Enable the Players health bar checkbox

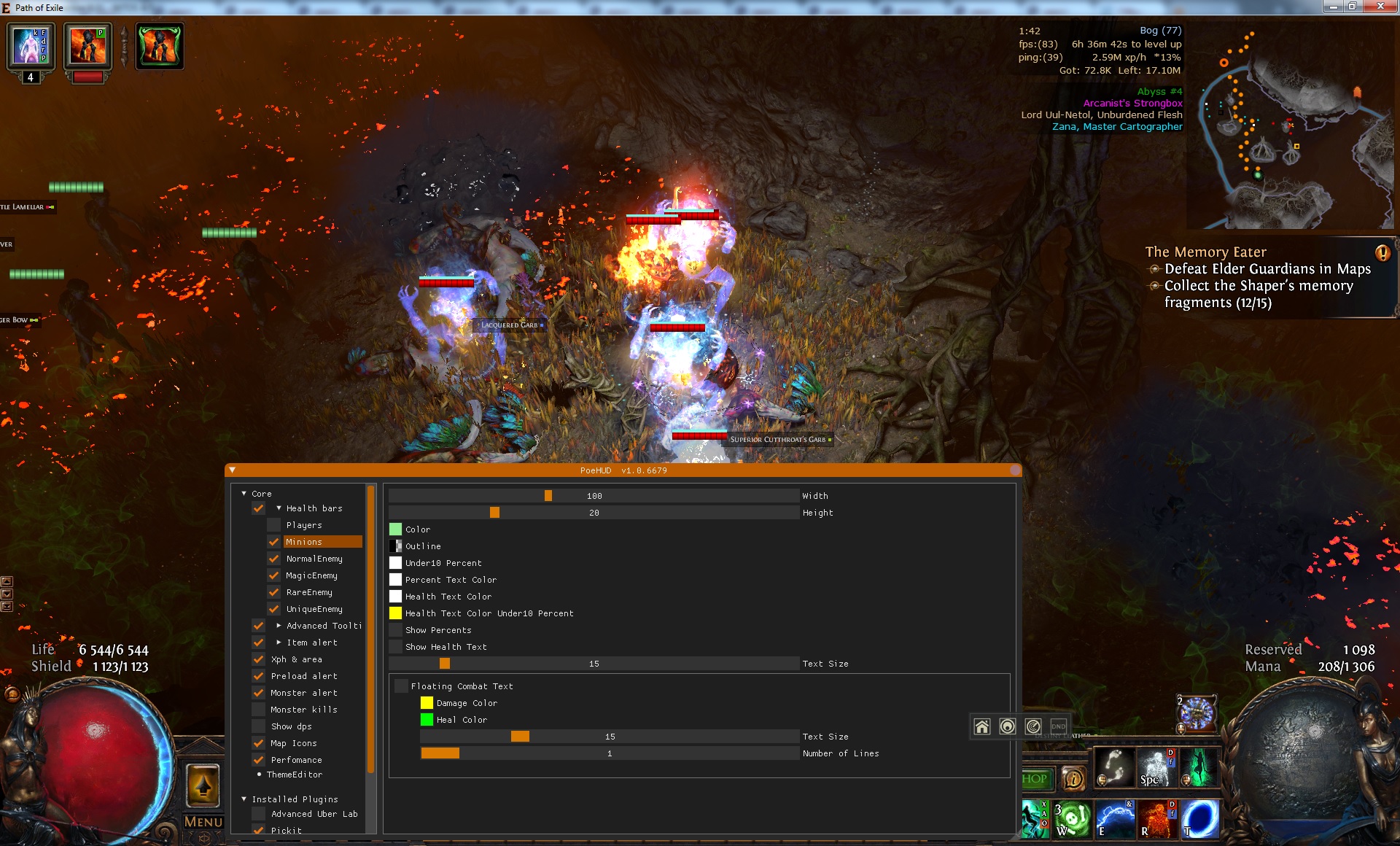274,525
